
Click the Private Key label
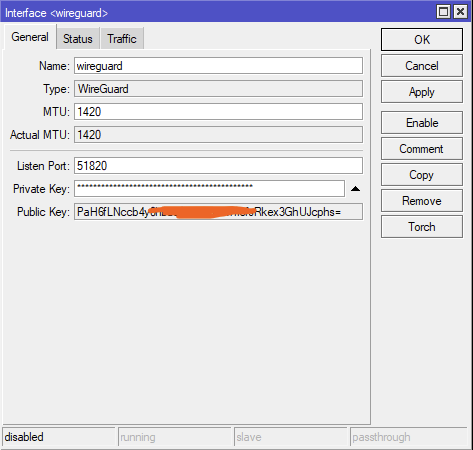coord(41,189)
